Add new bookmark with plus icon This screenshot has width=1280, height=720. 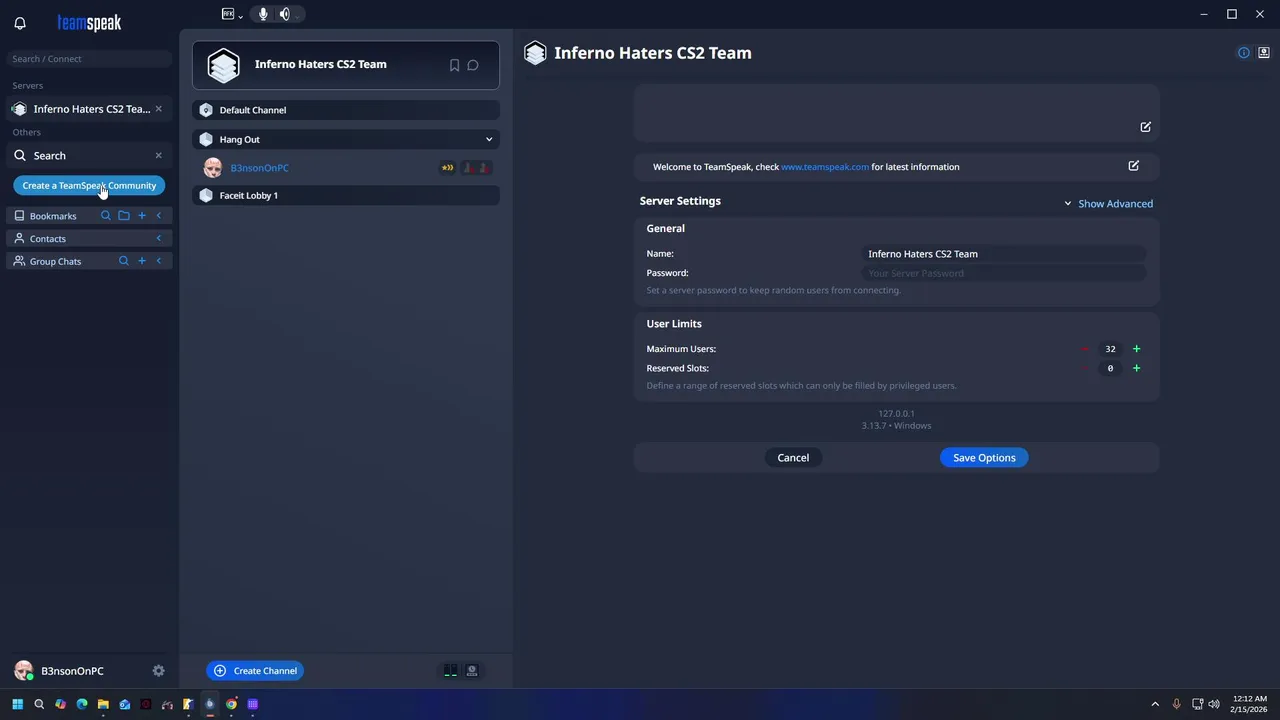pyautogui.click(x=142, y=216)
